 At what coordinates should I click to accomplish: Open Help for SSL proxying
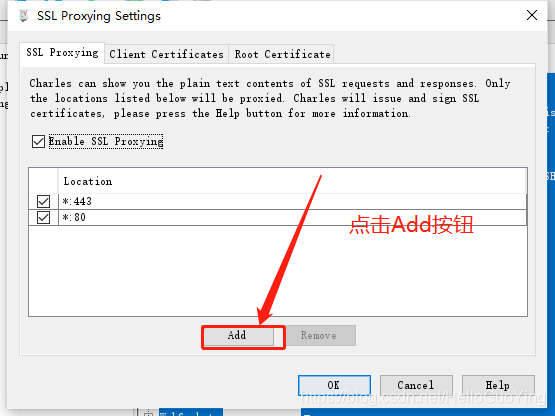pyautogui.click(x=498, y=385)
